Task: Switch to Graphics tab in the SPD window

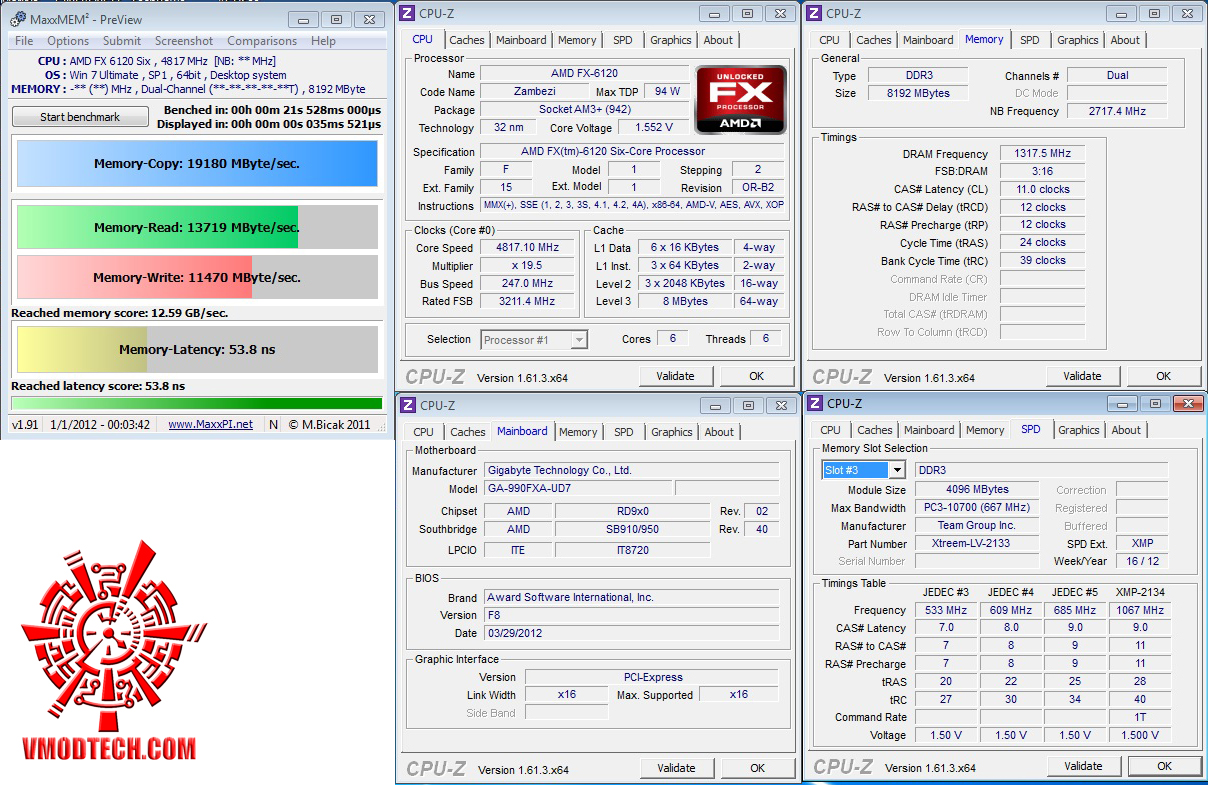Action: pos(1079,430)
